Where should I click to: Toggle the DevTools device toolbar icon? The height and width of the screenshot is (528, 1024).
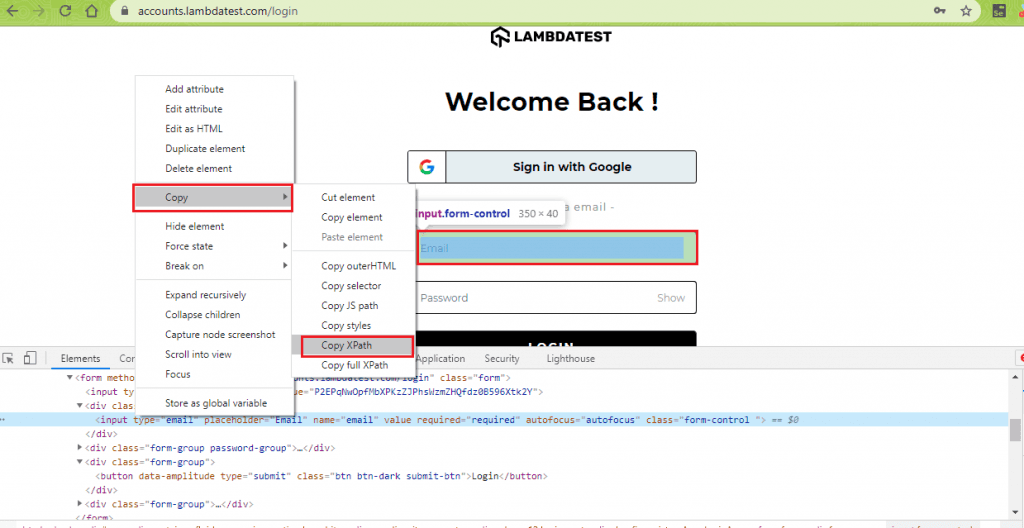[x=29, y=358]
